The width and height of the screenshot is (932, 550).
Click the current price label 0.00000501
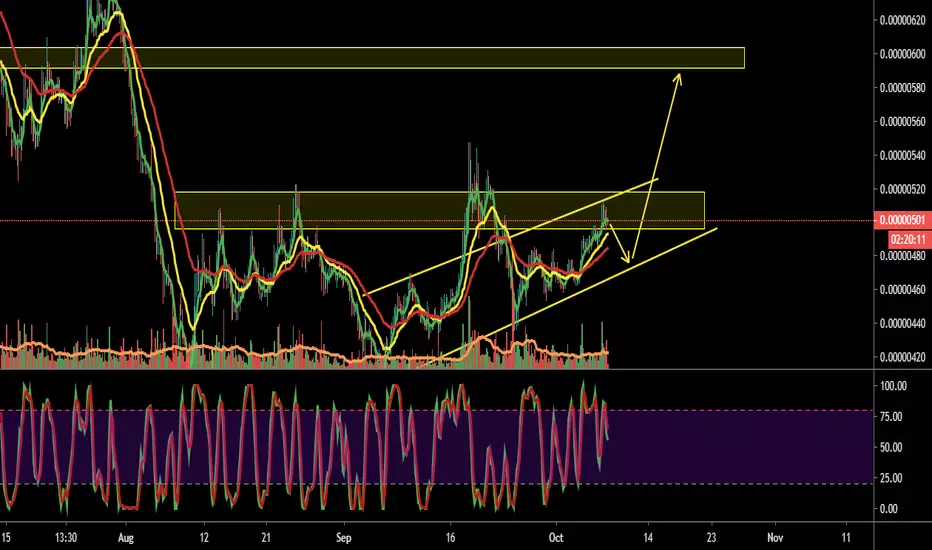click(x=902, y=220)
